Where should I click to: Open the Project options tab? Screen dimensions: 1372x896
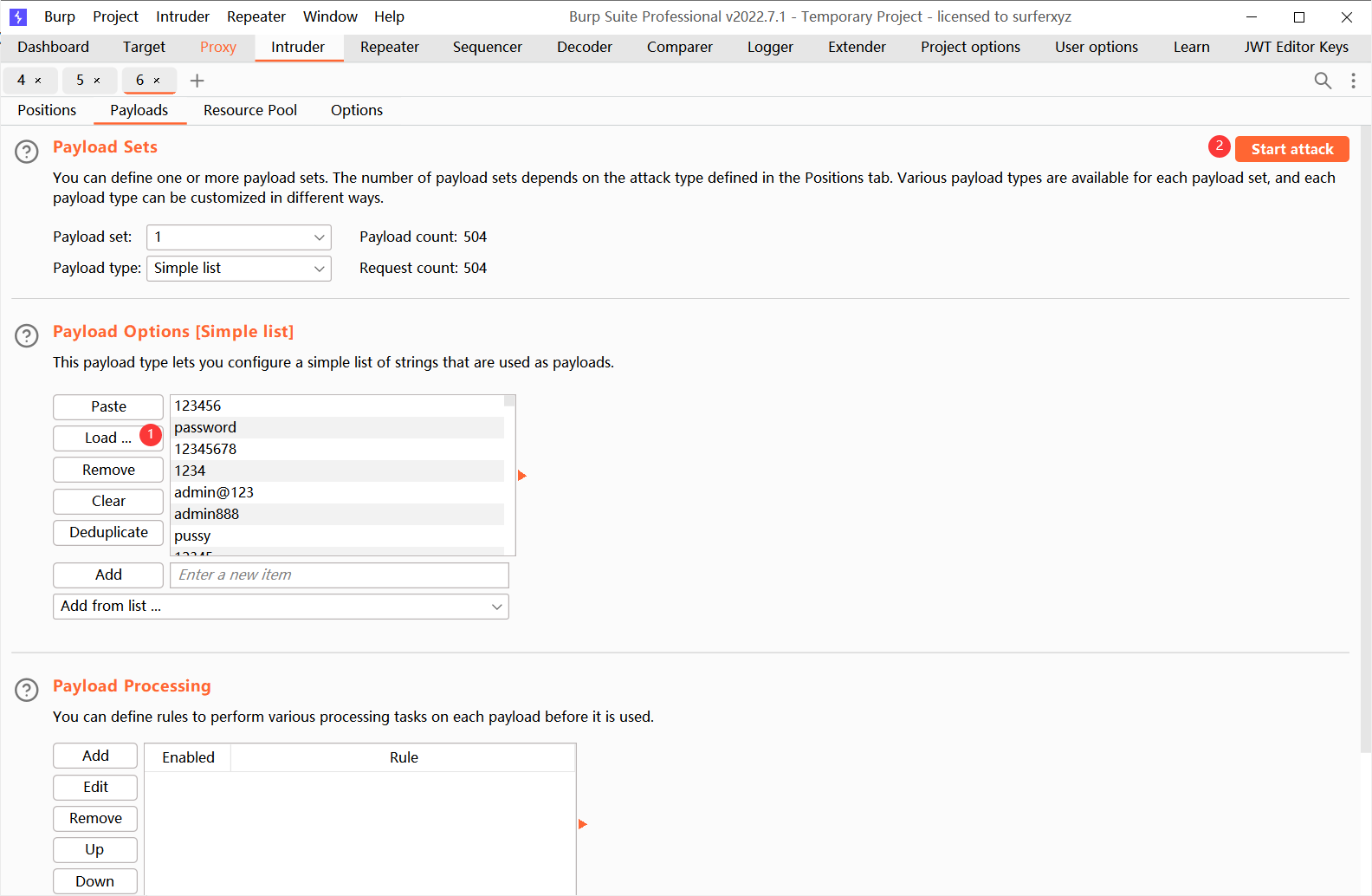click(x=970, y=48)
